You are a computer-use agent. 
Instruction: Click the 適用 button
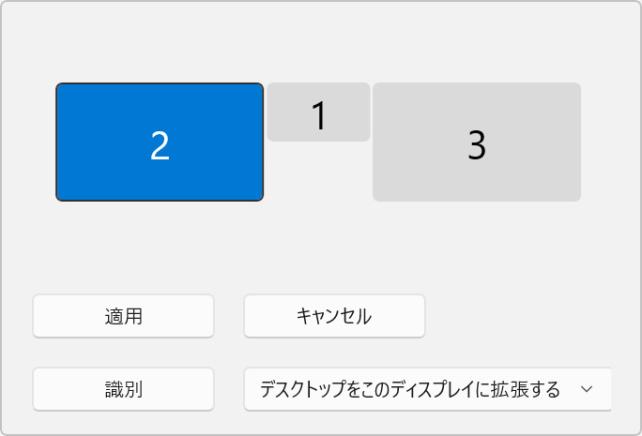(123, 316)
